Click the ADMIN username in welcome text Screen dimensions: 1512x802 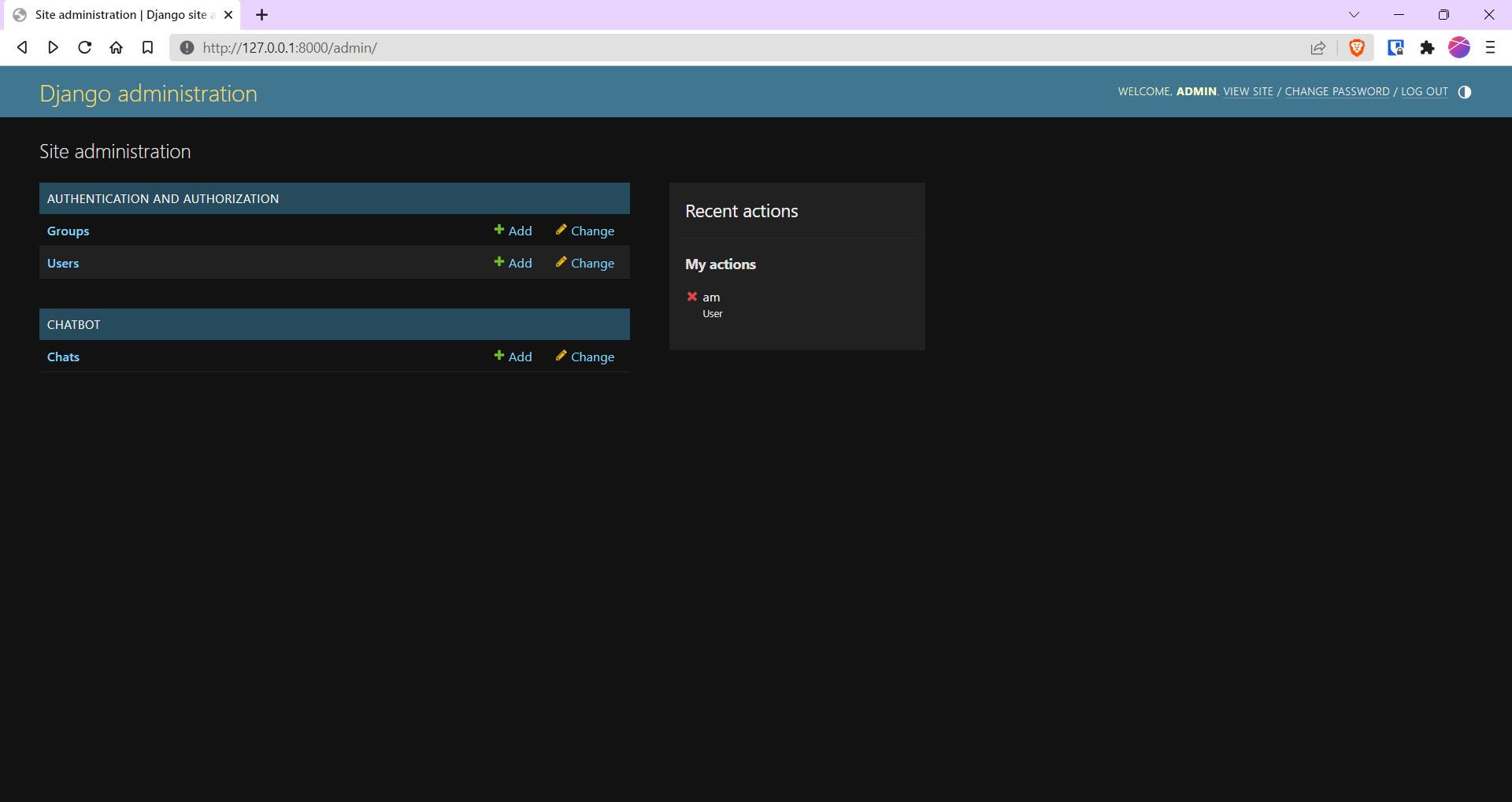1196,91
